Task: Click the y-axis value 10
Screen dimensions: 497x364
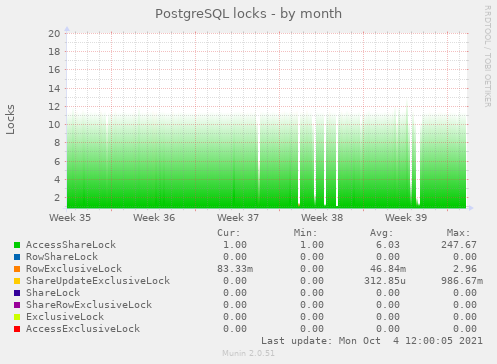Action: click(x=54, y=125)
